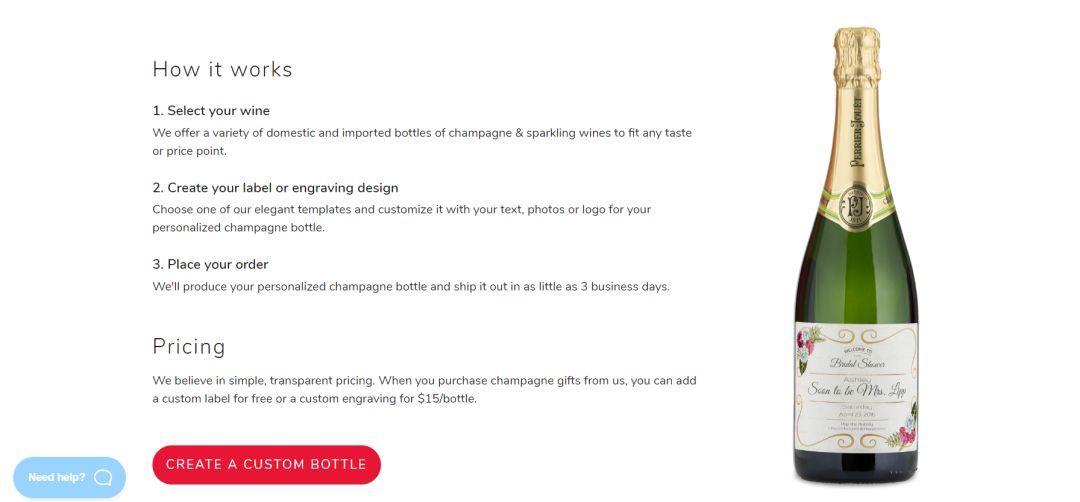Click the chat bubble icon
This screenshot has height=502, width=1080.
[x=103, y=477]
